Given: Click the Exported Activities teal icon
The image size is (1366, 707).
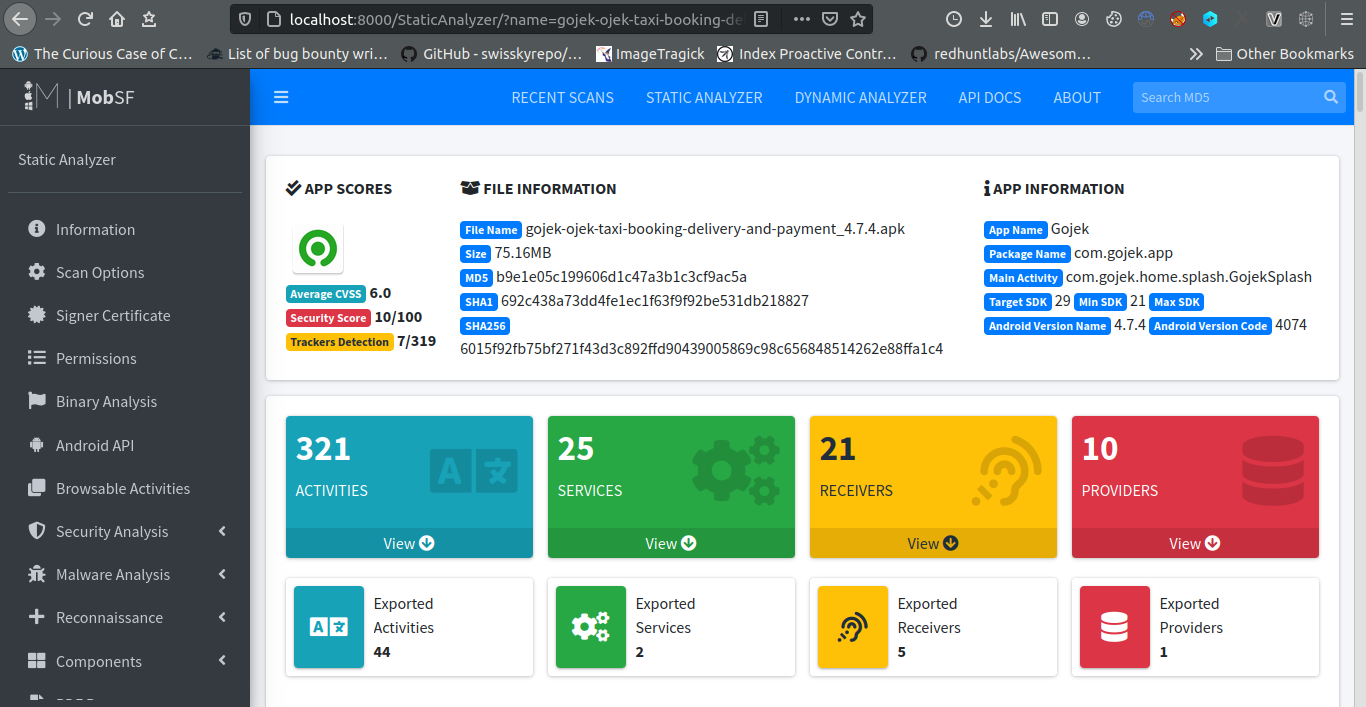Looking at the screenshot, I should click(x=329, y=627).
